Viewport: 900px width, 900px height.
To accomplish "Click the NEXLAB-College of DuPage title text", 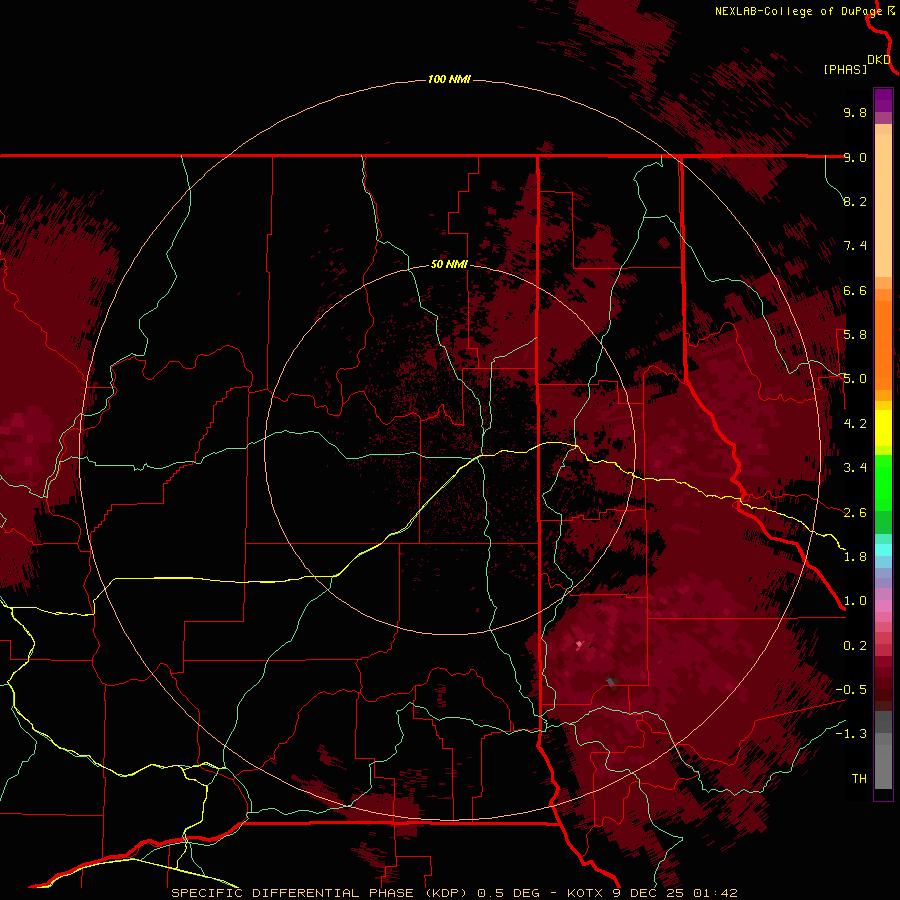I will (x=798, y=11).
